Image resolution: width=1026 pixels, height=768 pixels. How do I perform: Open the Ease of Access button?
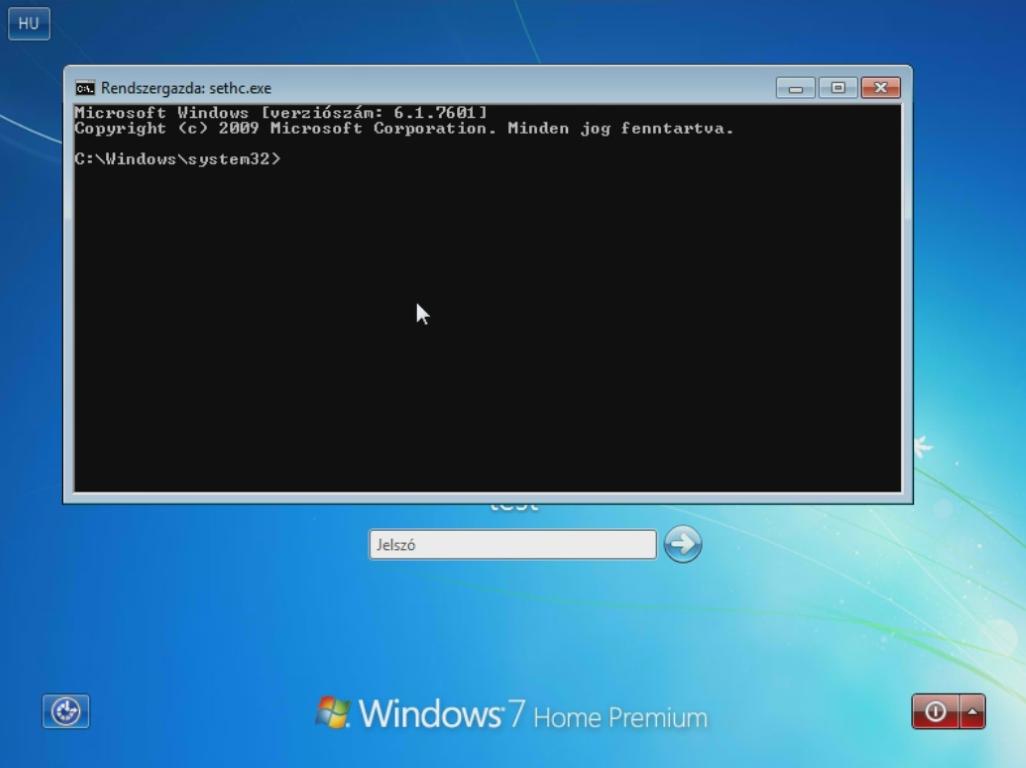tap(66, 711)
